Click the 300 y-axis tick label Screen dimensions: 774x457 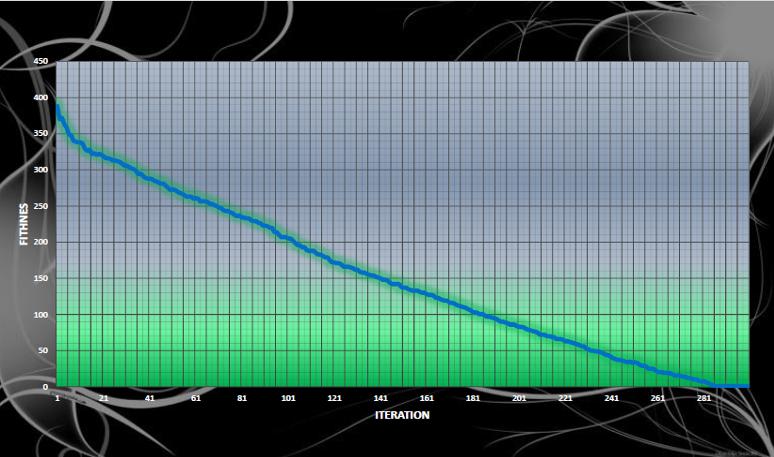coord(41,170)
